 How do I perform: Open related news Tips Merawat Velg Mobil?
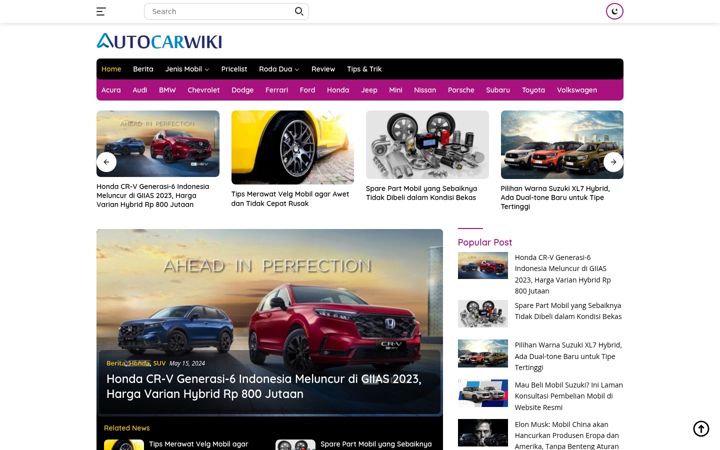[198, 444]
